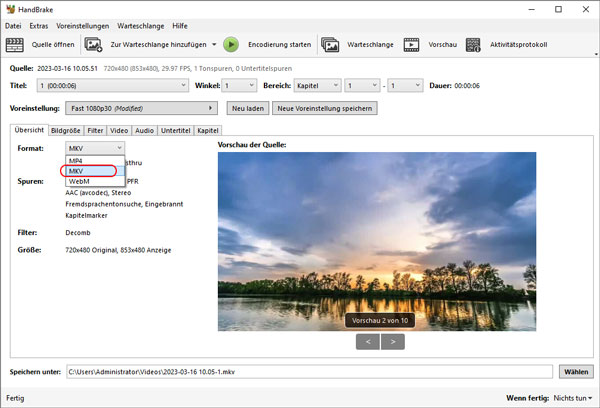The width and height of the screenshot is (600, 408).
Task: Click Neue Voreinstellung speichern button
Action: tap(324, 108)
